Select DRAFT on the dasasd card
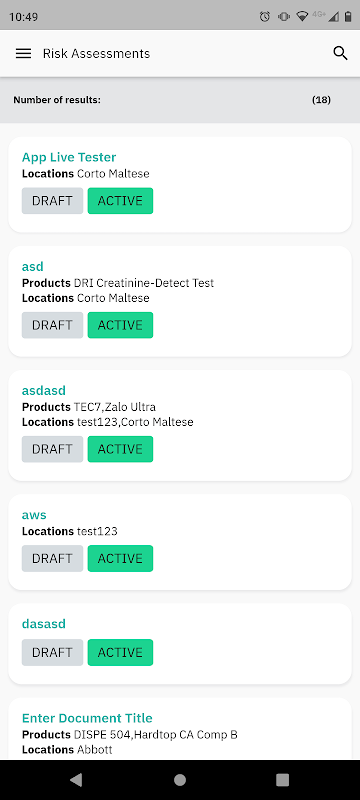The width and height of the screenshot is (360, 800). [52, 653]
